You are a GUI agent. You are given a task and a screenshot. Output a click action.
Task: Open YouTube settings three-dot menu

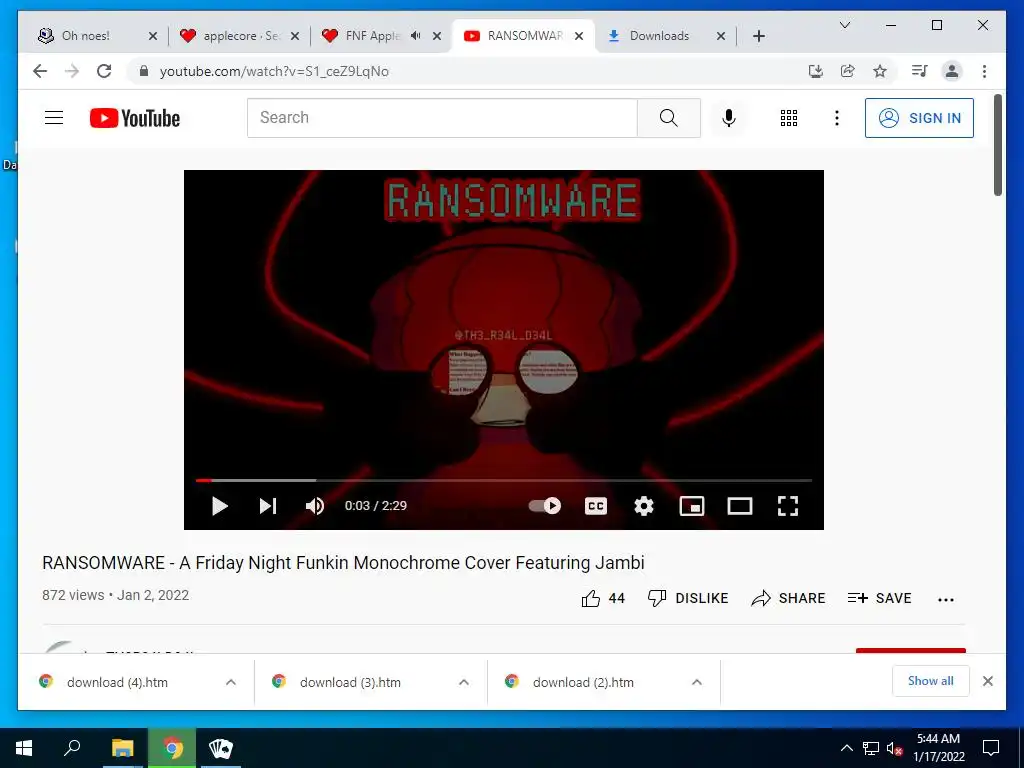837,118
